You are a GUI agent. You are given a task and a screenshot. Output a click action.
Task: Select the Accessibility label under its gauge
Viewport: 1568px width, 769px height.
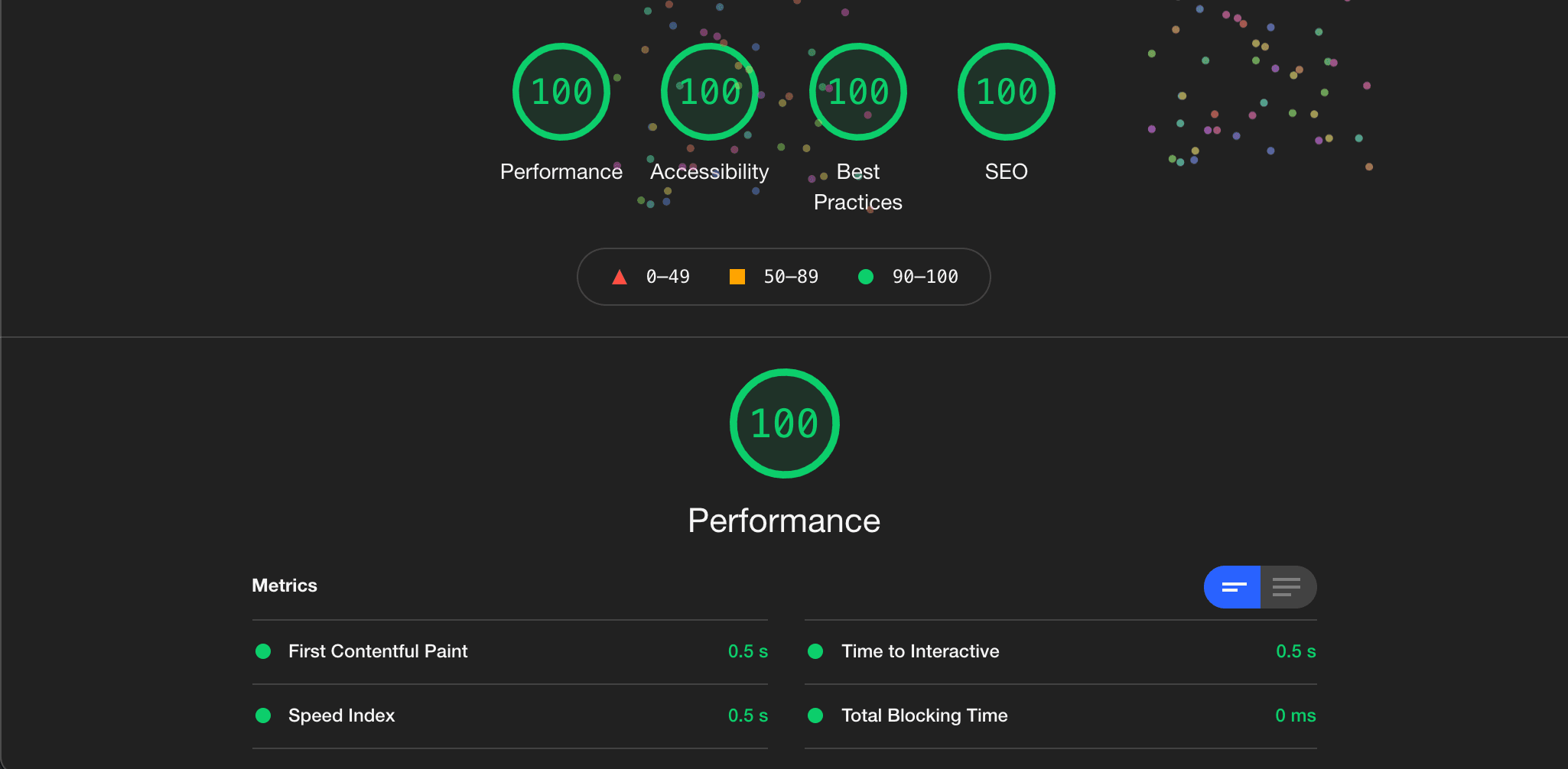tap(708, 171)
